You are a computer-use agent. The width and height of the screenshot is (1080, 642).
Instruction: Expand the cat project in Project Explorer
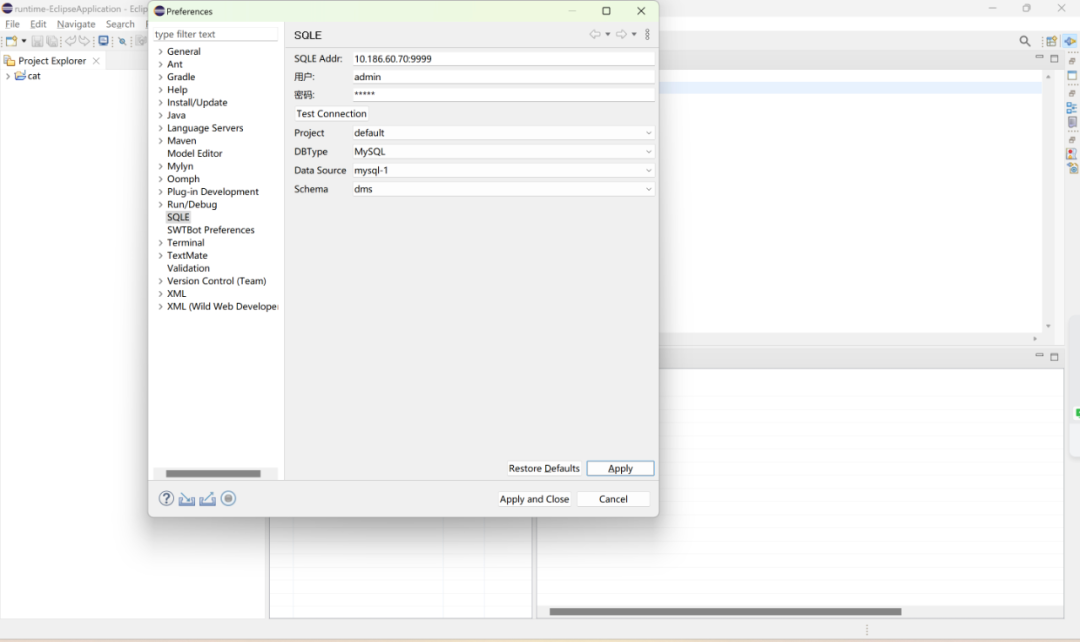8,76
